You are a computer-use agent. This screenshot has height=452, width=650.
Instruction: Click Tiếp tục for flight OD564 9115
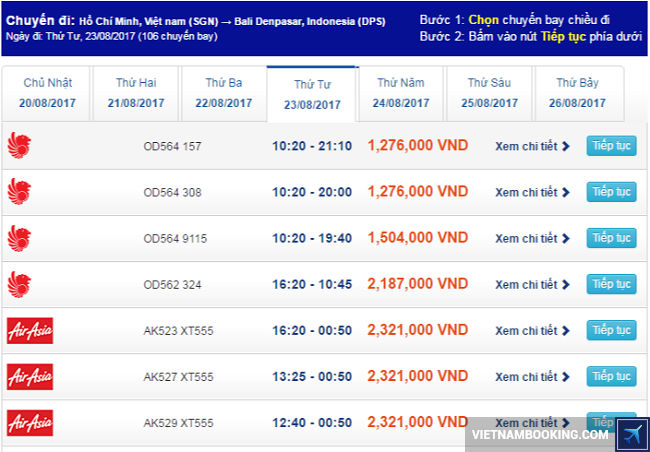coord(611,238)
